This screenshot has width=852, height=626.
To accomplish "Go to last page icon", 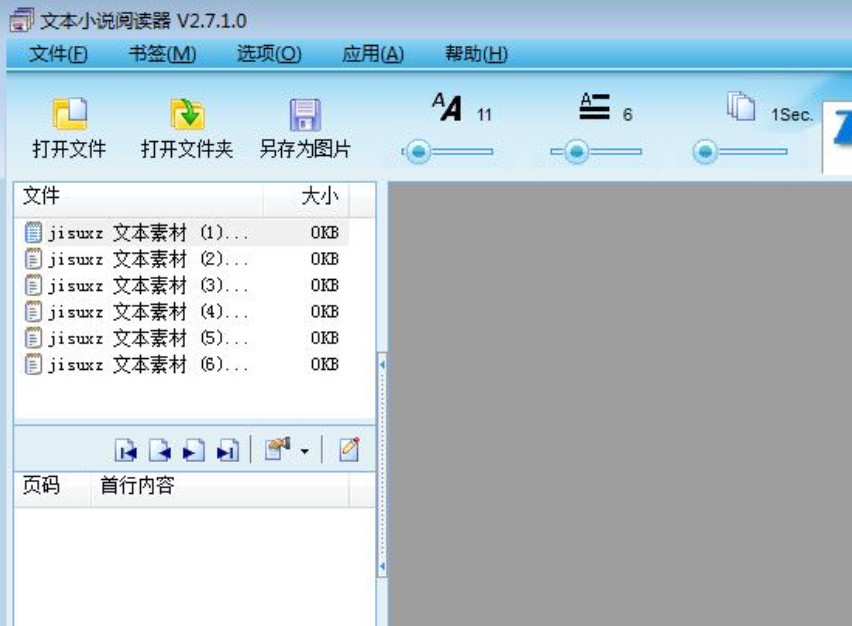I will (227, 450).
